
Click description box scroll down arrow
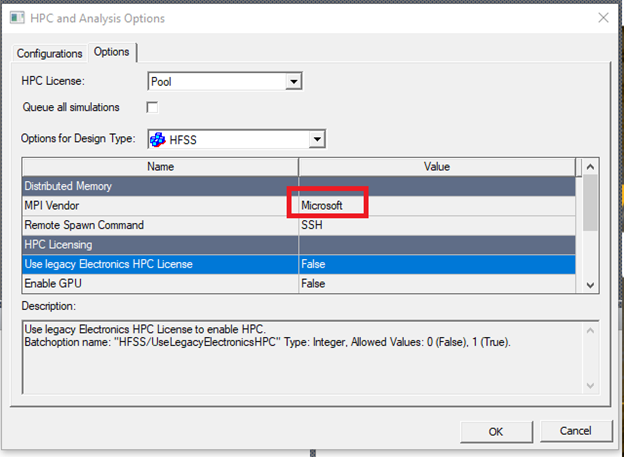point(590,386)
